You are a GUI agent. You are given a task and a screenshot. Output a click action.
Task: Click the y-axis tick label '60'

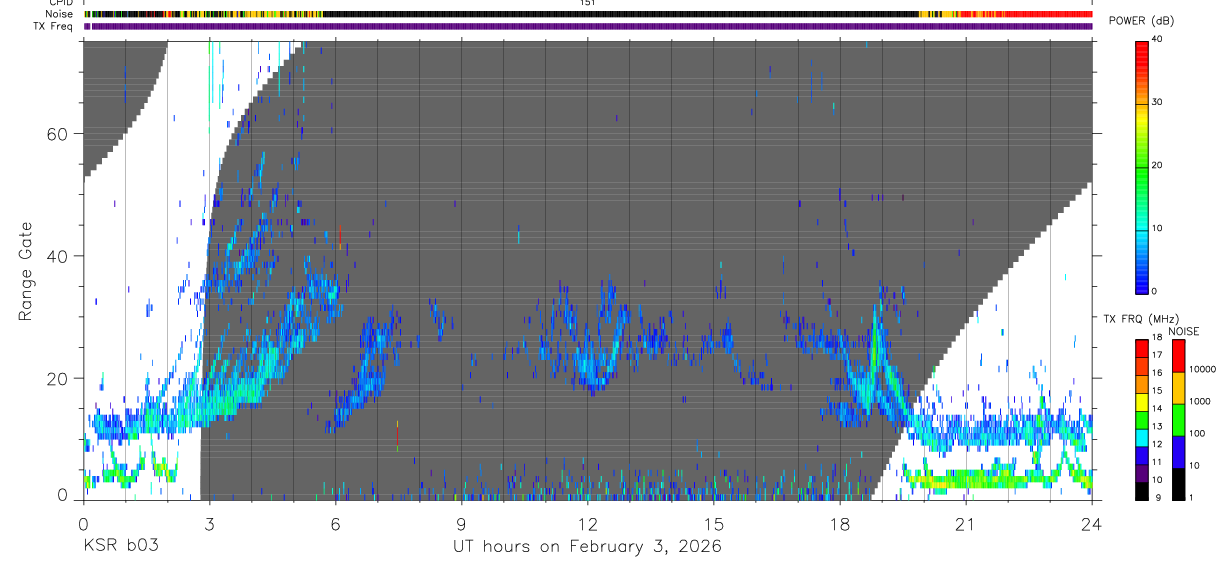[59, 134]
